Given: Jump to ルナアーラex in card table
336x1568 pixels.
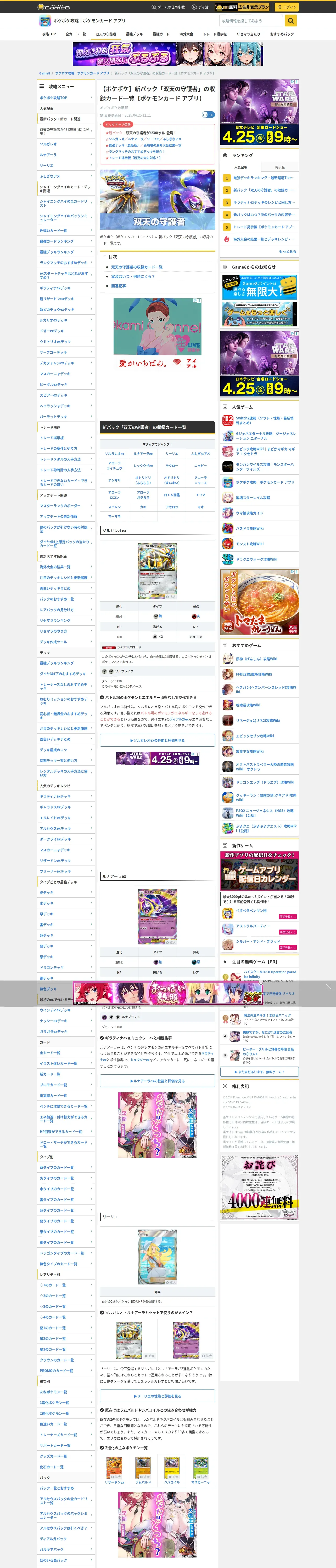Looking at the screenshot, I should click(x=143, y=453).
